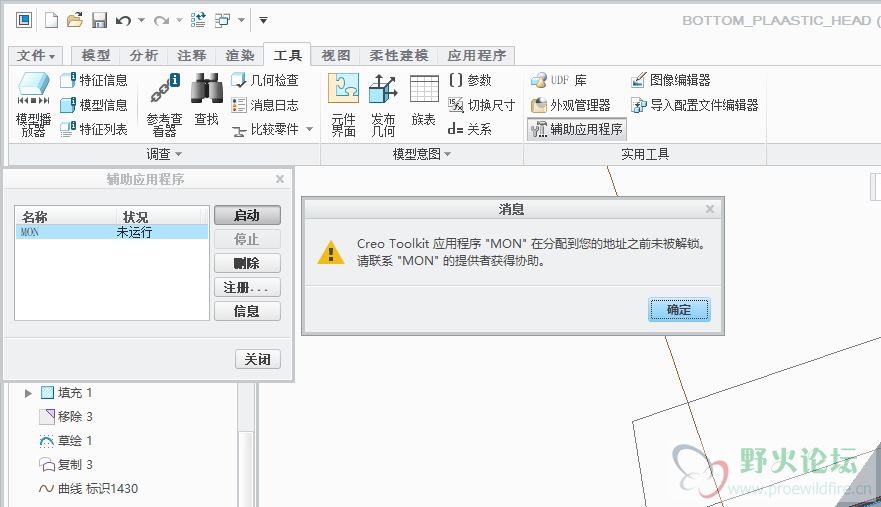Image resolution: width=881 pixels, height=507 pixels.
Task: Close the 消息 dialog with X
Action: (710, 209)
